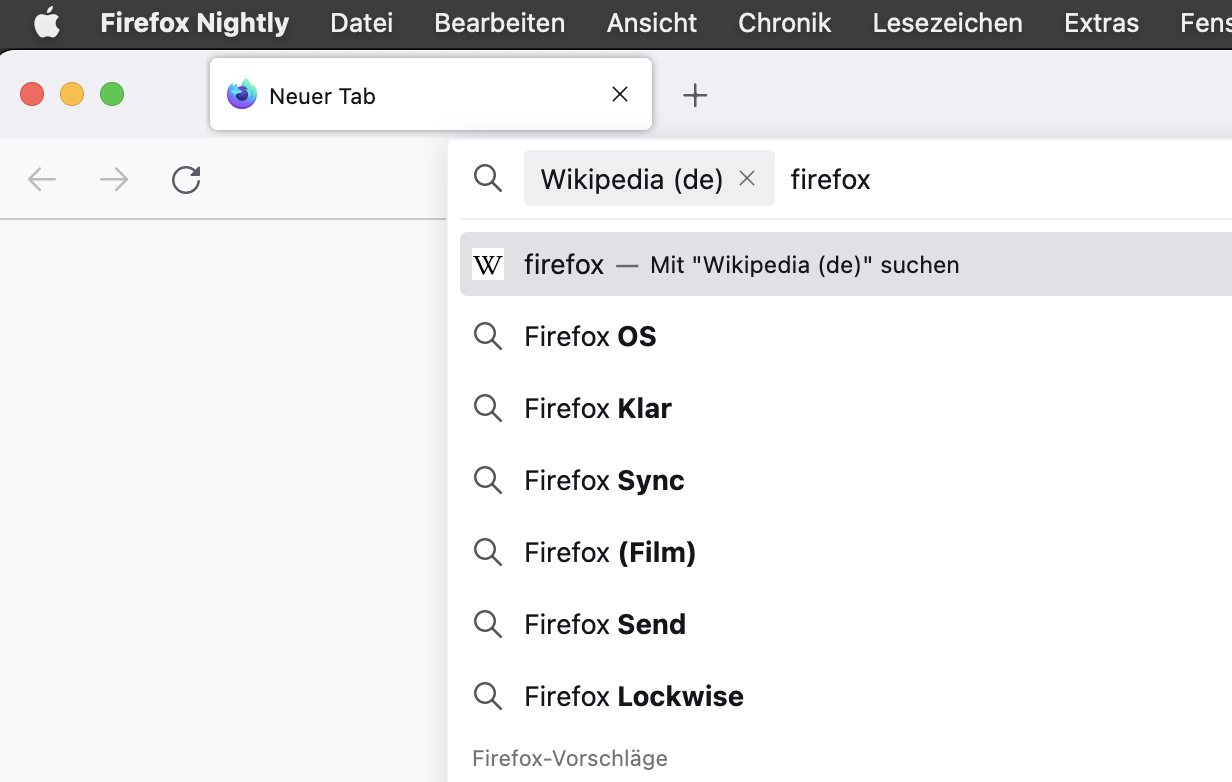Click the back navigation arrow
Screen dimensions: 1232x782
tap(42, 180)
